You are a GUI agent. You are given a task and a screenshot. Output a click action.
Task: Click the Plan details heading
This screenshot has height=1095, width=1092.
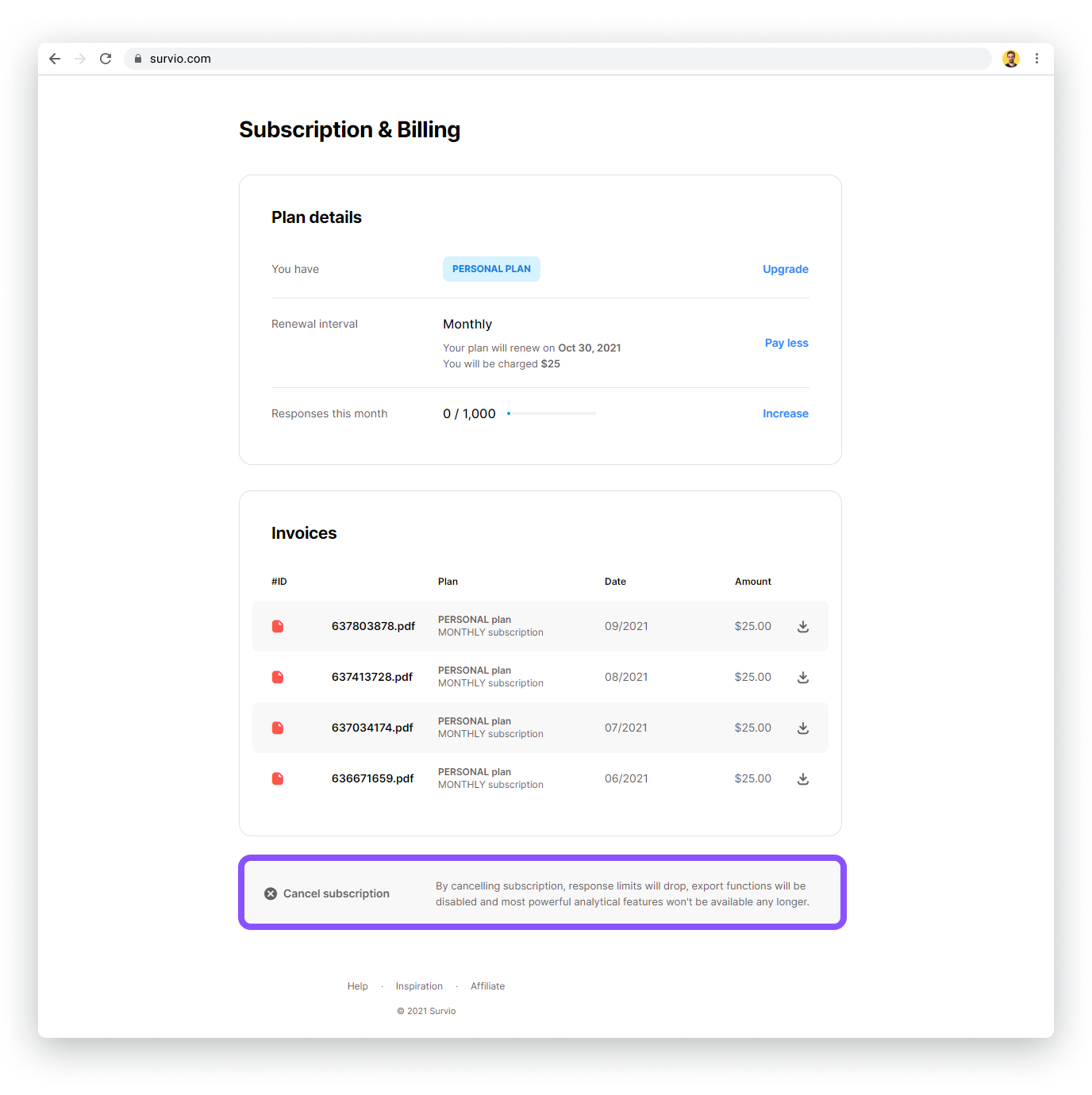pos(317,217)
